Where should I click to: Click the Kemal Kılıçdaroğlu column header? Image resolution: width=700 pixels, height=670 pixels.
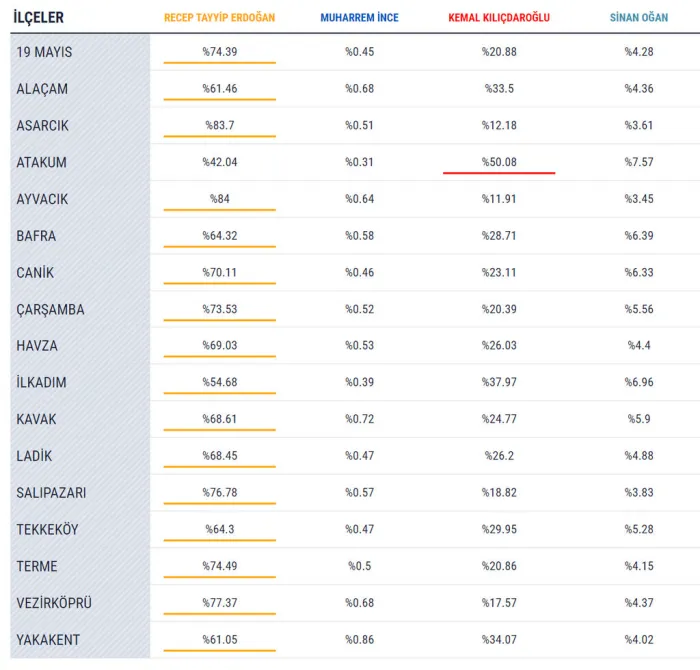499,17
